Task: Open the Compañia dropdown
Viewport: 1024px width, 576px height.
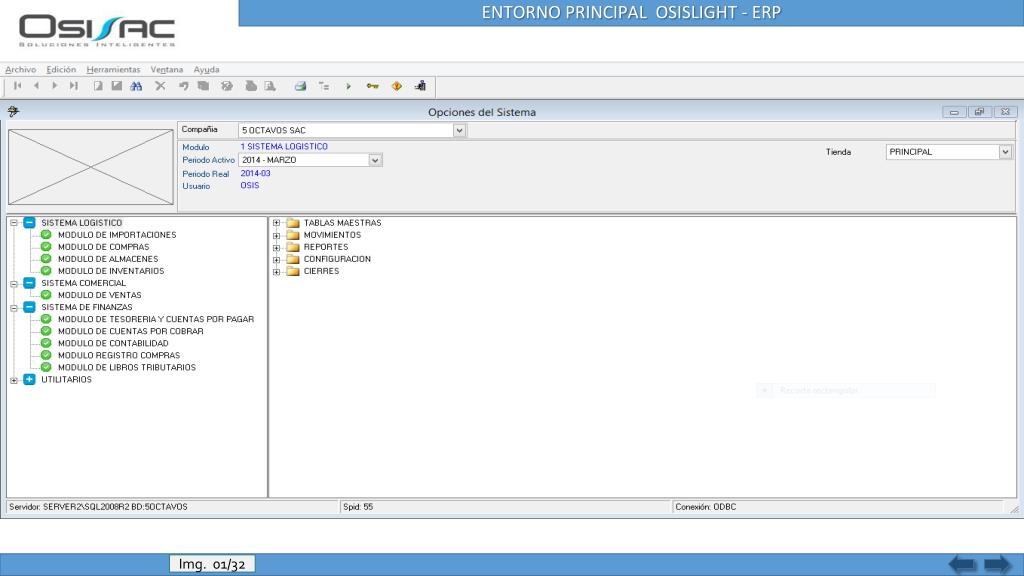Action: 459,131
